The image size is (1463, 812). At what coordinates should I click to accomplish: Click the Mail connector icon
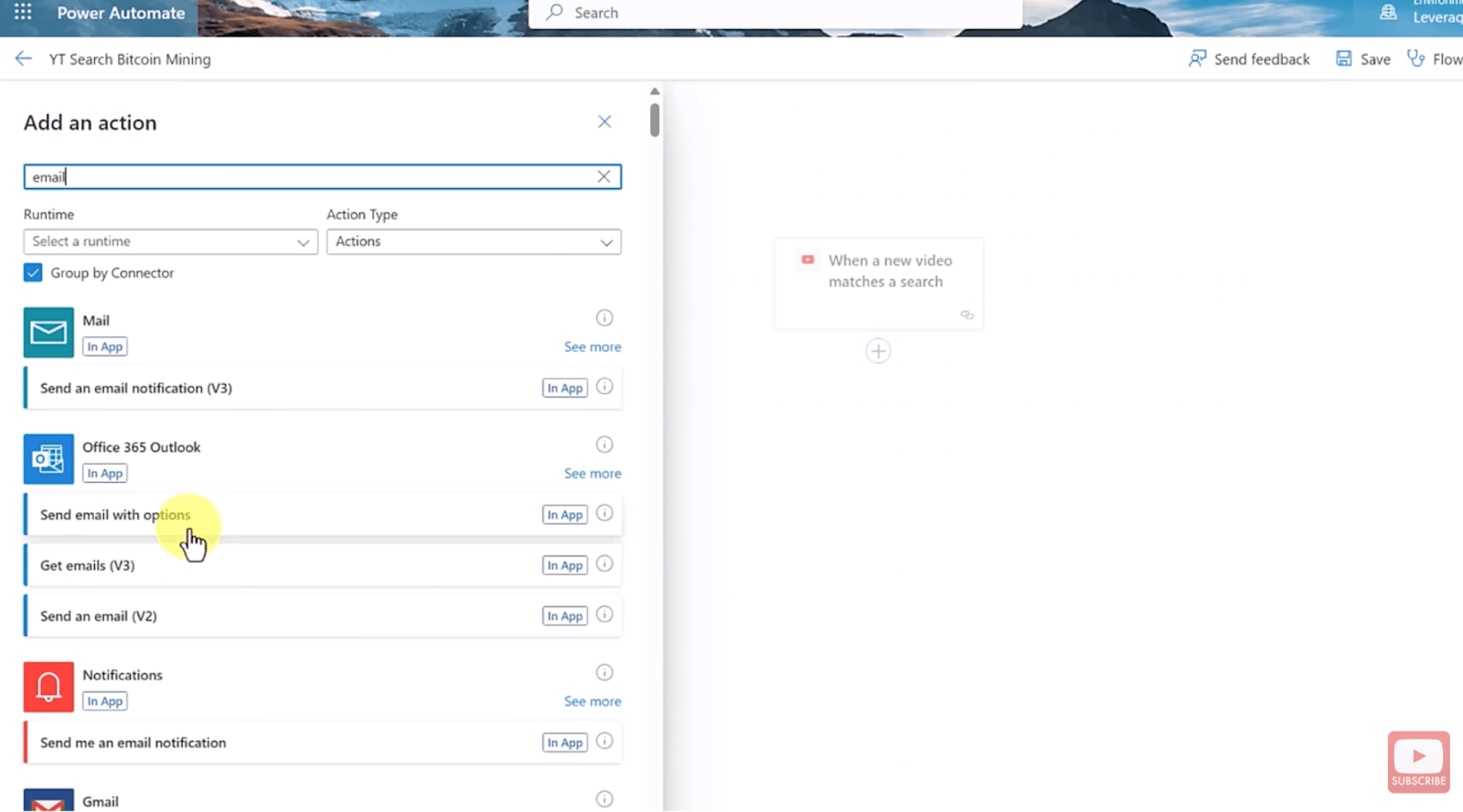click(x=48, y=333)
